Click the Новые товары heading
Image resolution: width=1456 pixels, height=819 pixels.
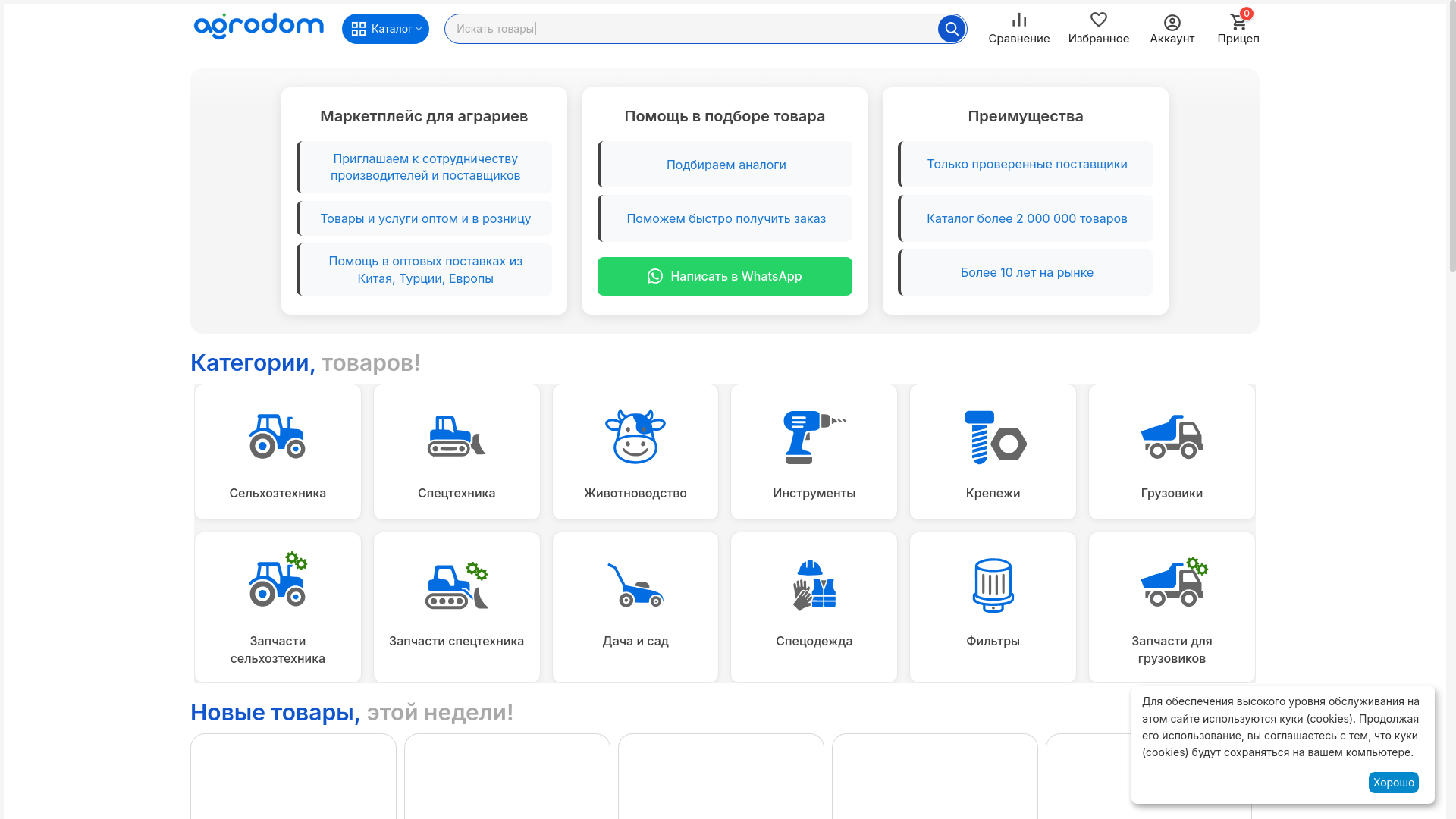click(x=352, y=712)
